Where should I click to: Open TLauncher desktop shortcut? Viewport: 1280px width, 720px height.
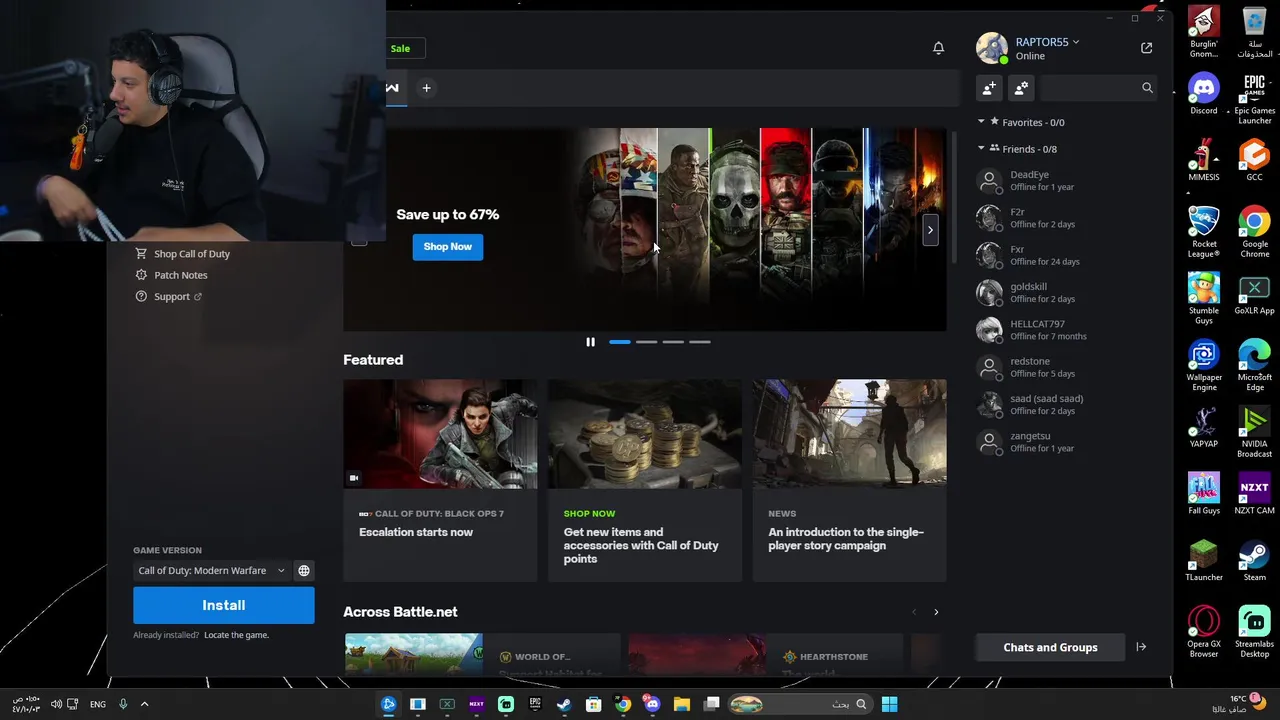click(x=1204, y=561)
